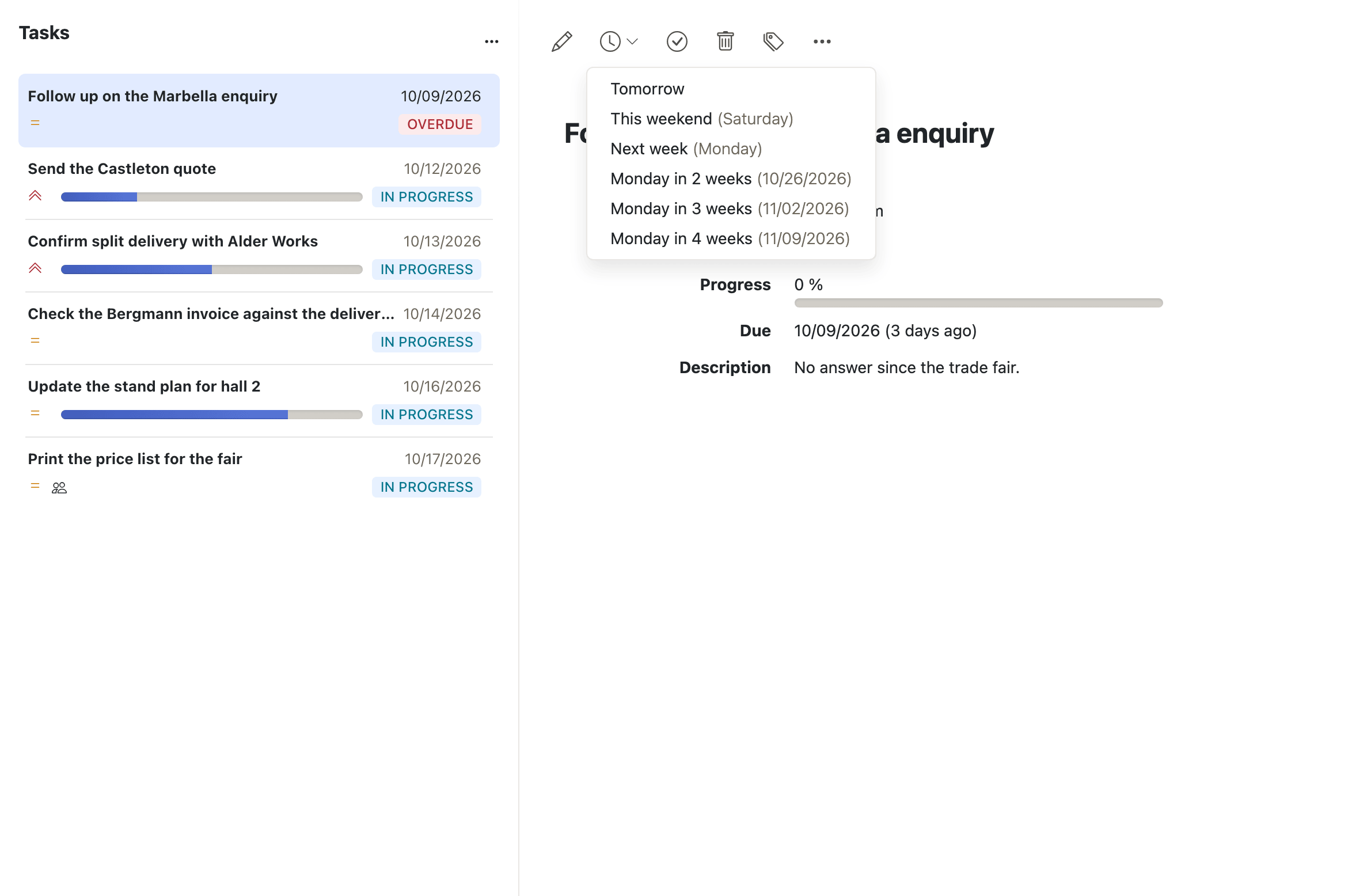The height and width of the screenshot is (896, 1352).
Task: Open Check the Bergmann invoice task
Action: [x=259, y=328]
